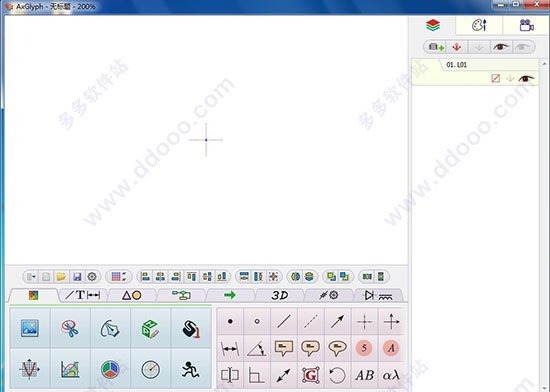Open the green arrow shapes tab
This screenshot has height=392, width=550.
point(230,295)
